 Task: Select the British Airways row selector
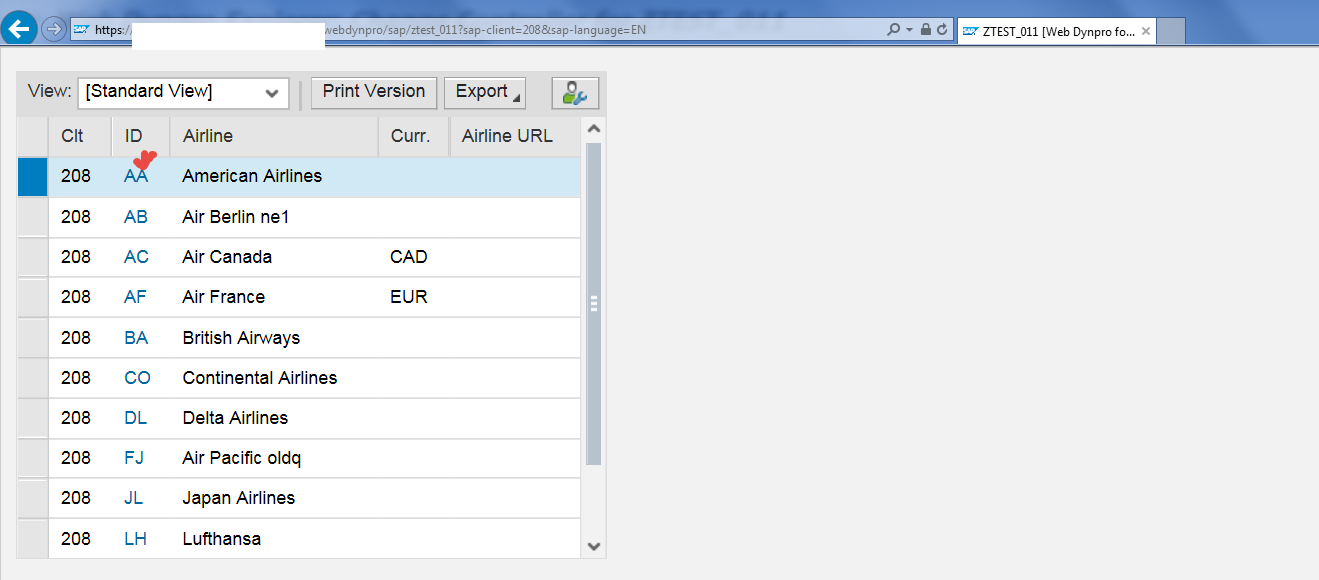pyautogui.click(x=33, y=338)
